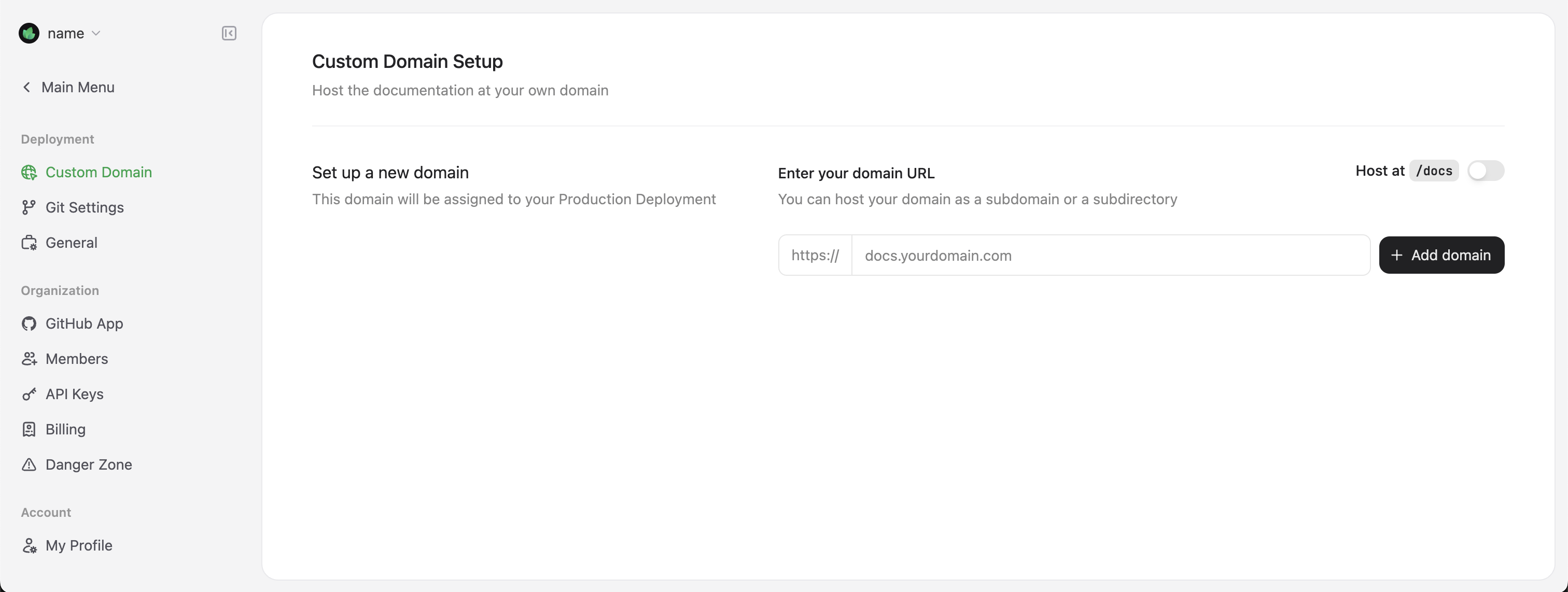Click the green leaf workspace logo

click(x=29, y=34)
